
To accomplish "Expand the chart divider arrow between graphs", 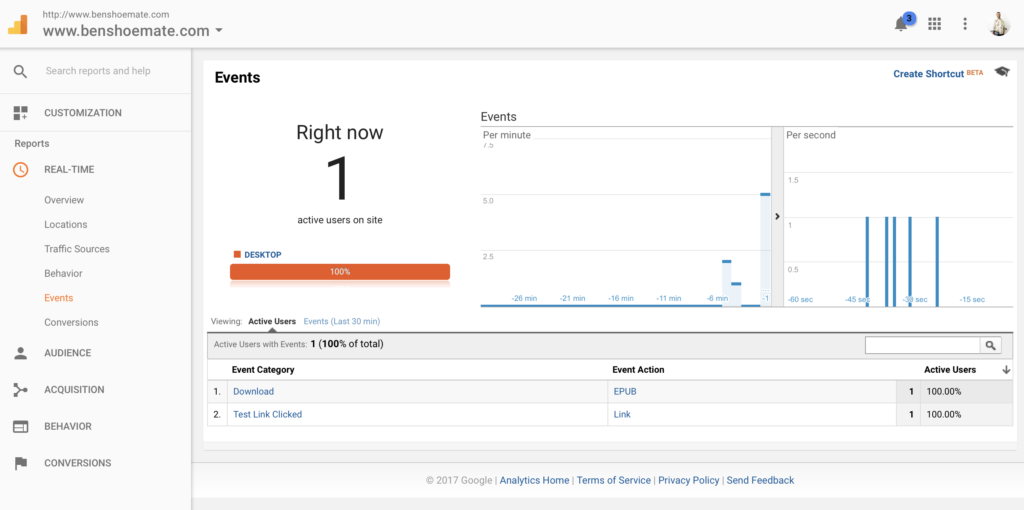I will (x=777, y=216).
